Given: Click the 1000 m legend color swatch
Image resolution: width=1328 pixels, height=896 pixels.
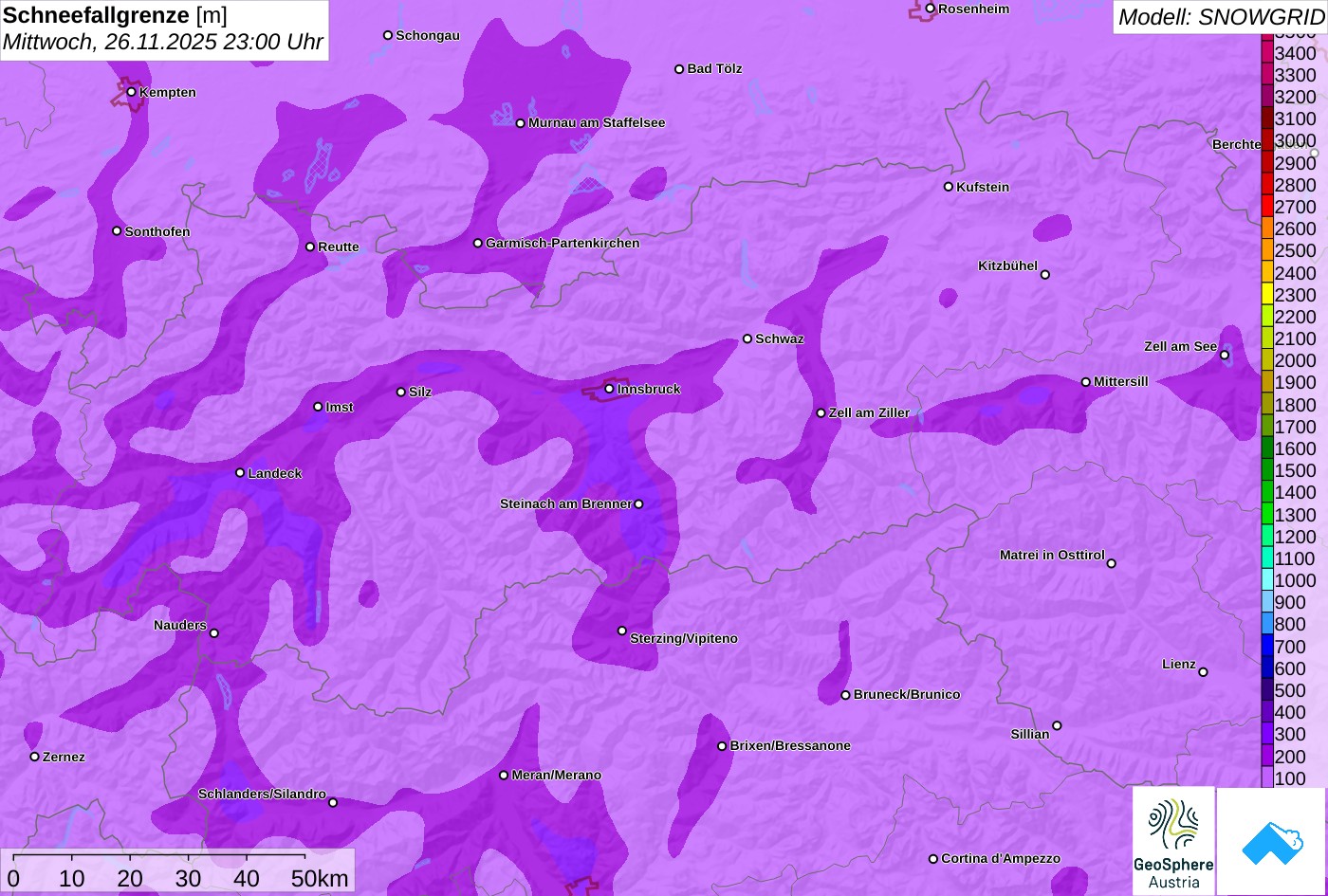Looking at the screenshot, I should click(1266, 580).
